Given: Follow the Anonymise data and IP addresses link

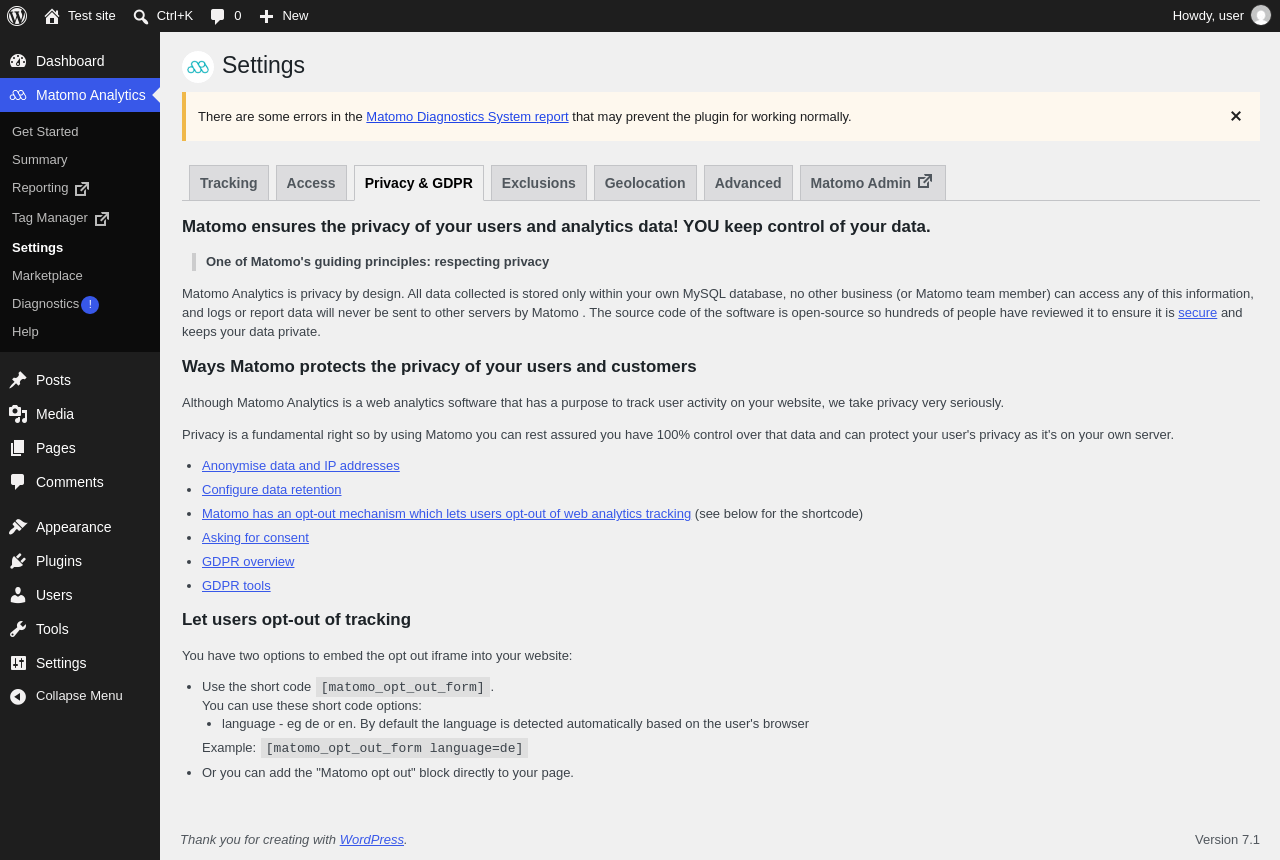Looking at the screenshot, I should pos(301,465).
